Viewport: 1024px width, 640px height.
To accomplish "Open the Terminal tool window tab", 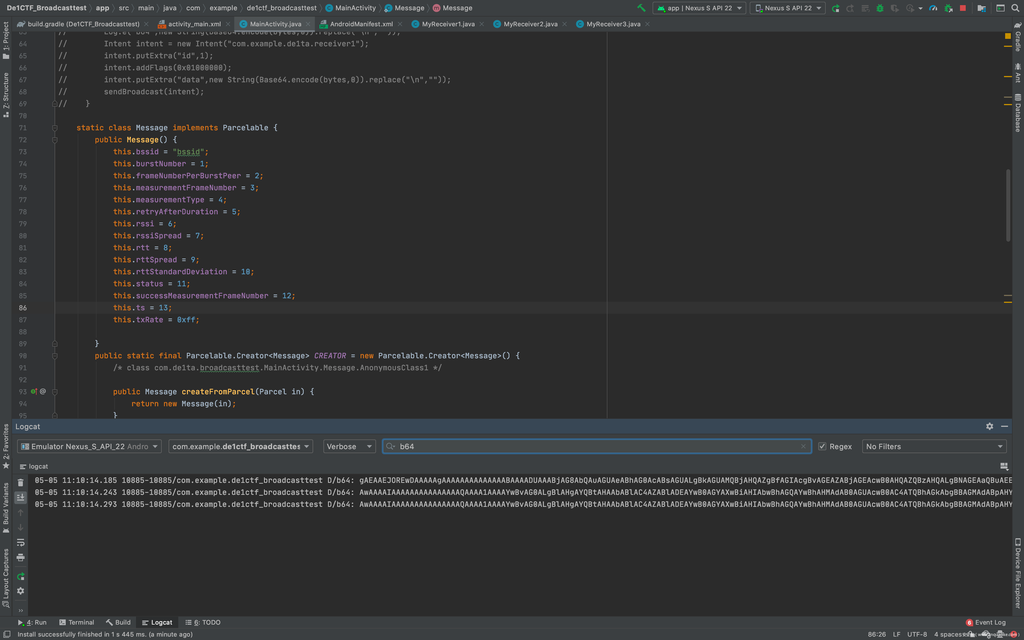I will tap(76, 622).
